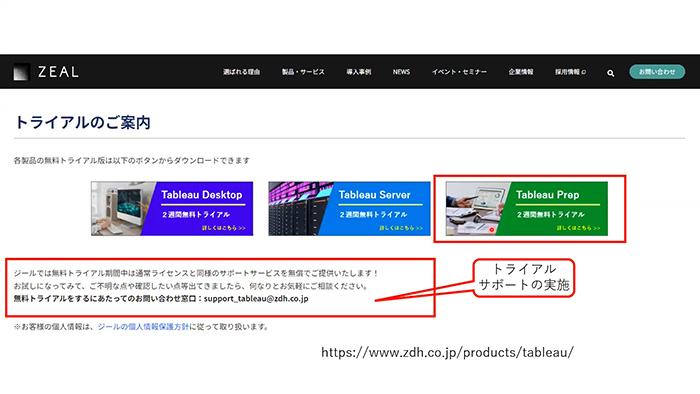Click 詳しくはこちら on Tableau Prep banner
700x394 pixels.
point(578,228)
